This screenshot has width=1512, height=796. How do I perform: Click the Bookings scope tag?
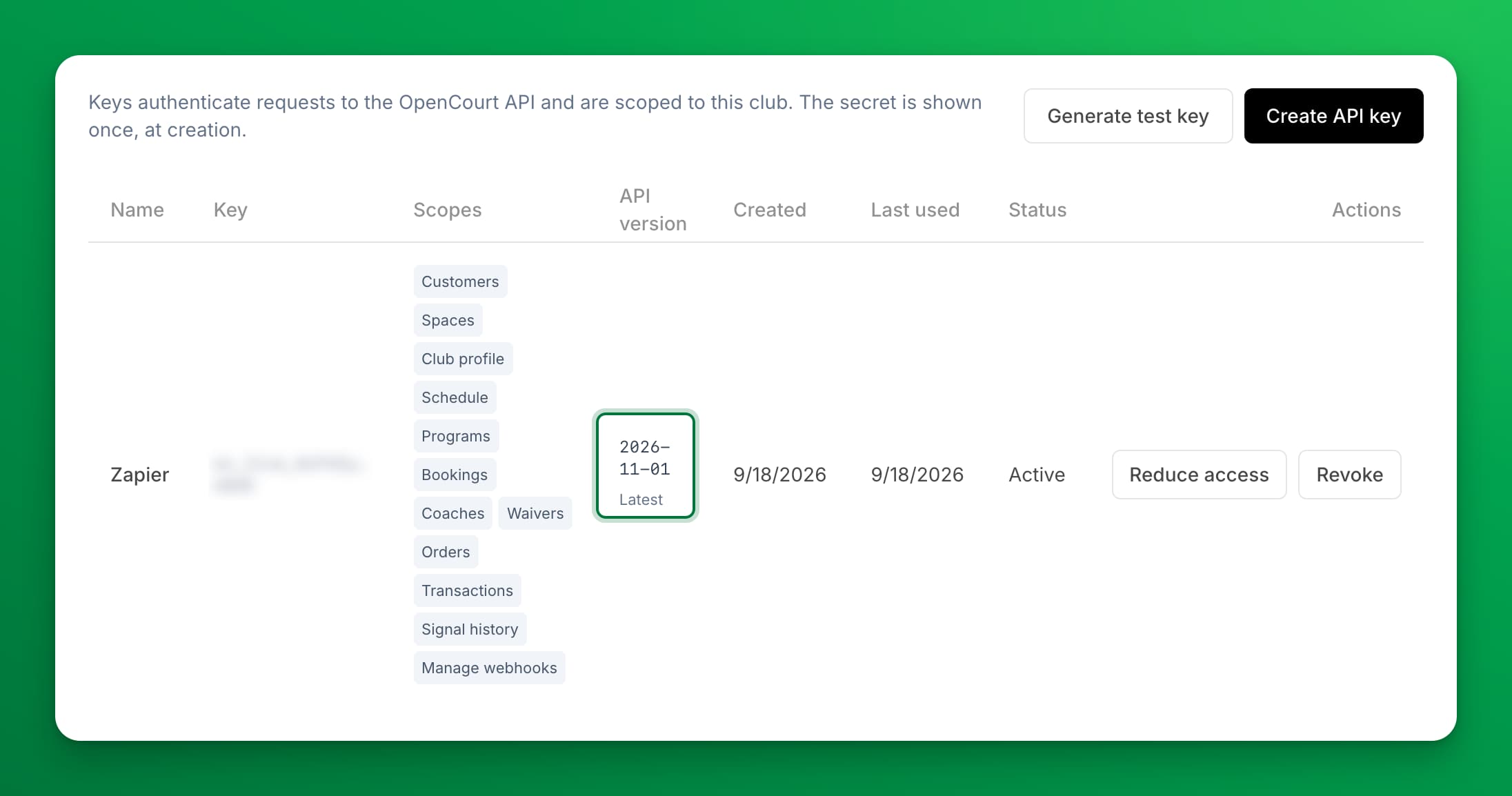(455, 475)
